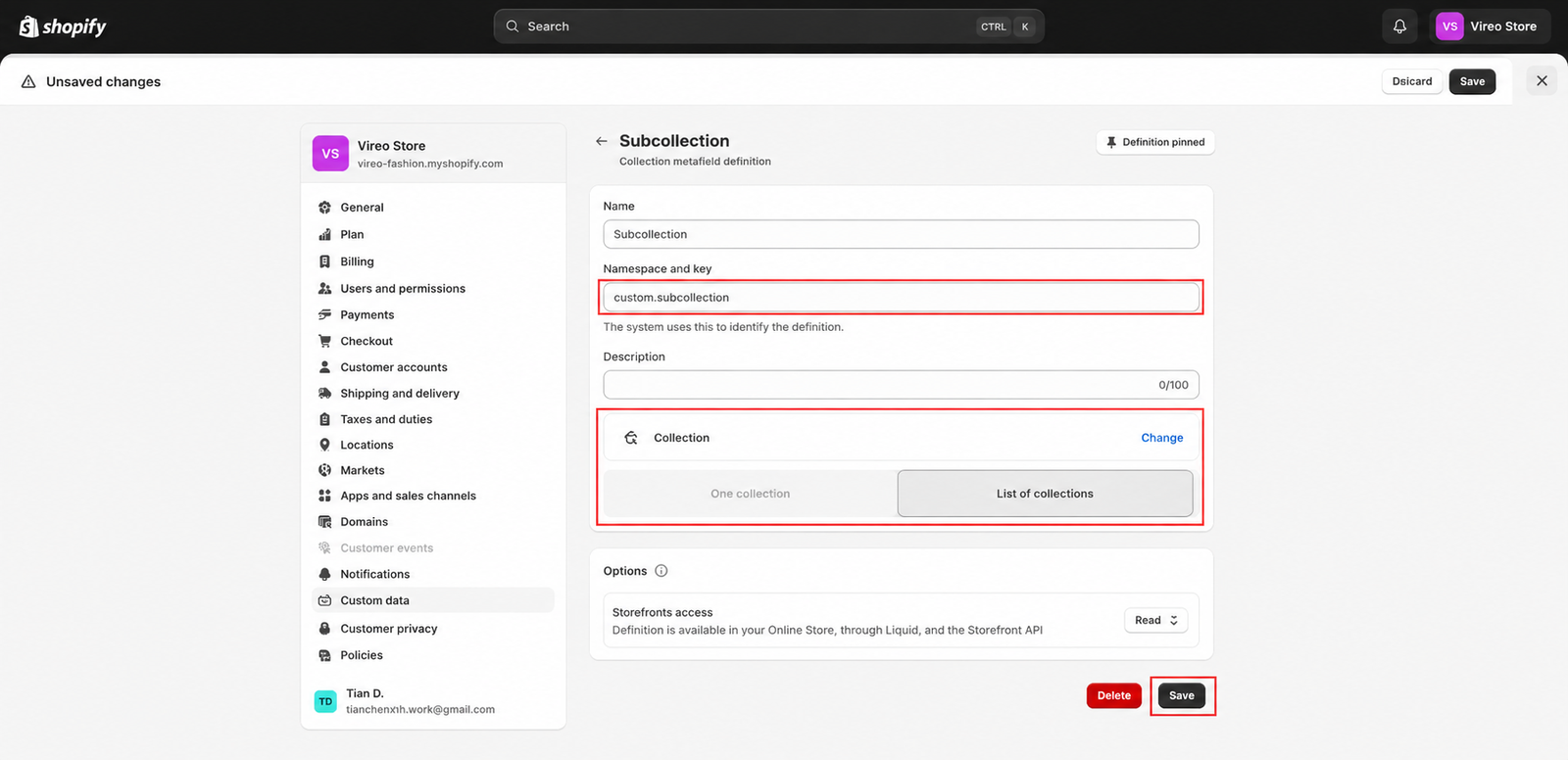Click the Namespace and key field
Screen dimensions: 1568x760
(901, 297)
